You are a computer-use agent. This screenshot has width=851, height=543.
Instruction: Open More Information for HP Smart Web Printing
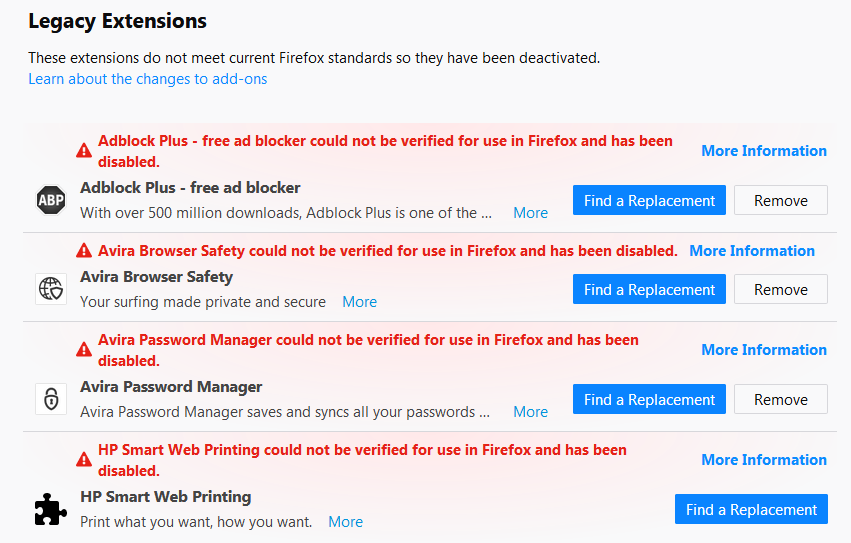coord(764,460)
